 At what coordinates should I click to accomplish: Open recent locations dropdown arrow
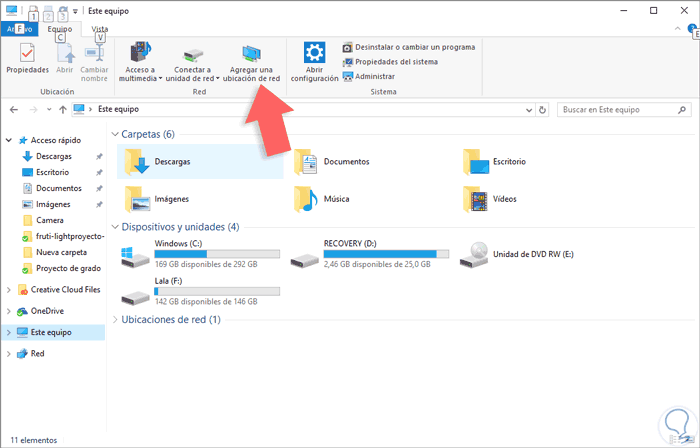coord(49,109)
